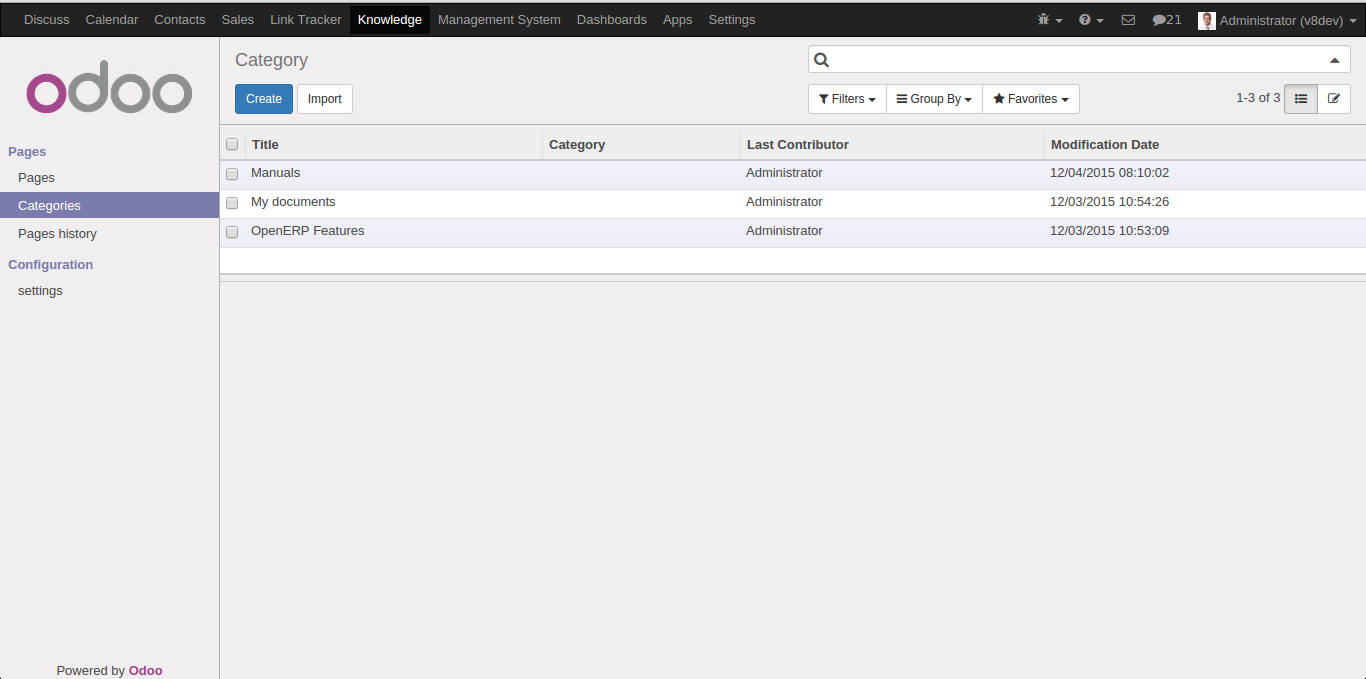Check the My documents row checkbox

[x=232, y=203]
